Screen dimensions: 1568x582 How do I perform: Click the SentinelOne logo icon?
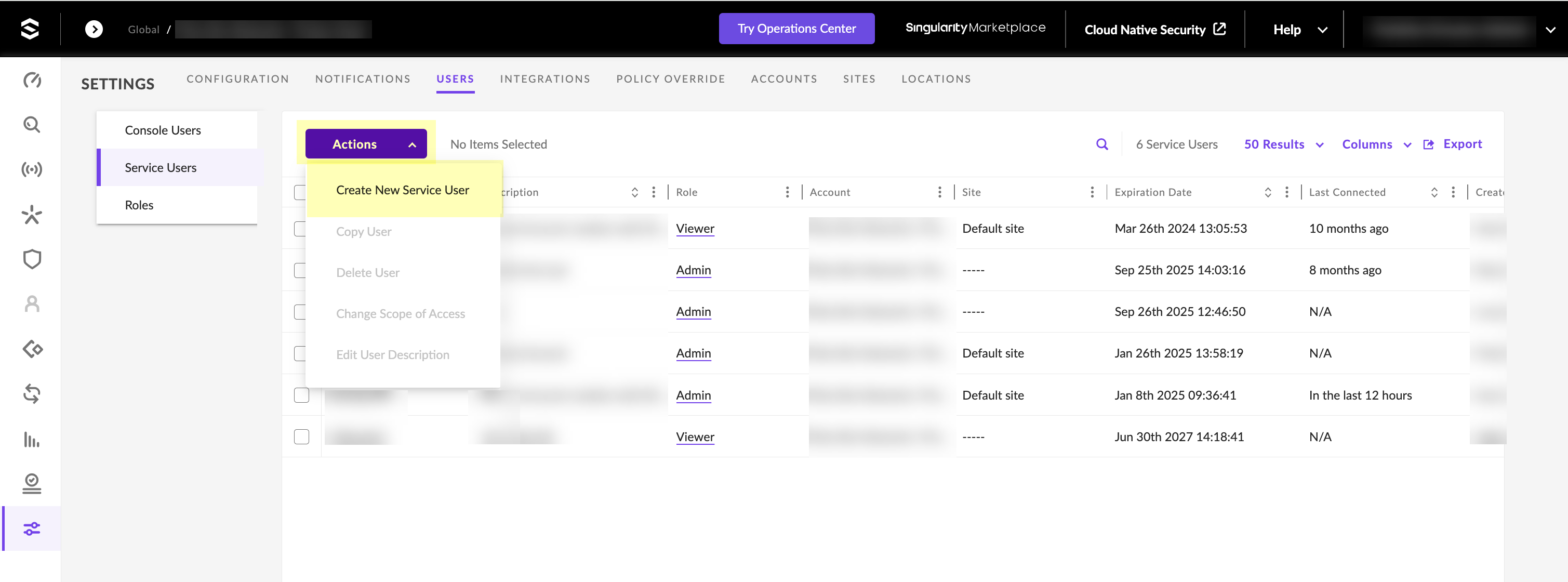tap(30, 29)
